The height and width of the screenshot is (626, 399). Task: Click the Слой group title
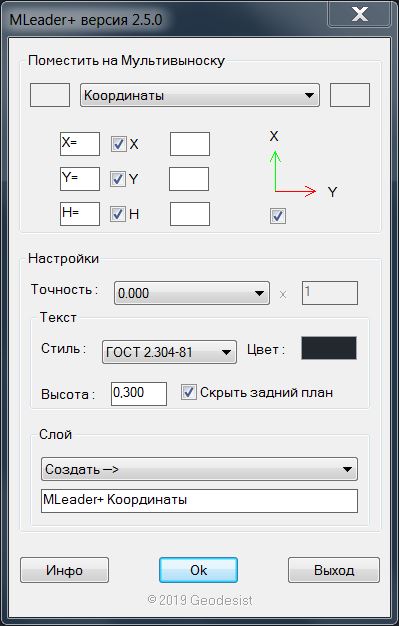56,434
